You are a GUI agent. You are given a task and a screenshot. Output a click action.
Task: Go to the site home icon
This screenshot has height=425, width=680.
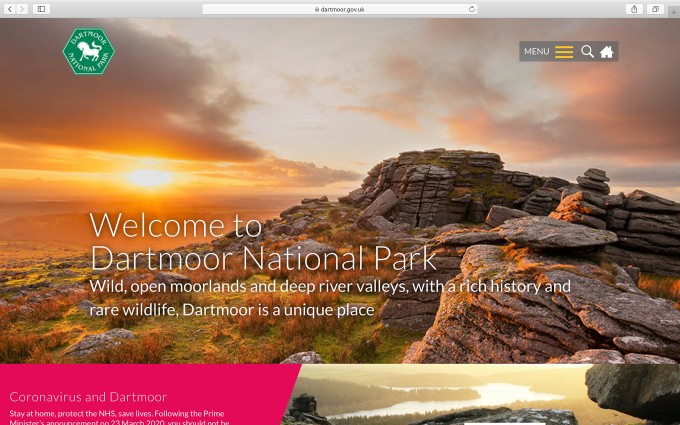tap(607, 52)
